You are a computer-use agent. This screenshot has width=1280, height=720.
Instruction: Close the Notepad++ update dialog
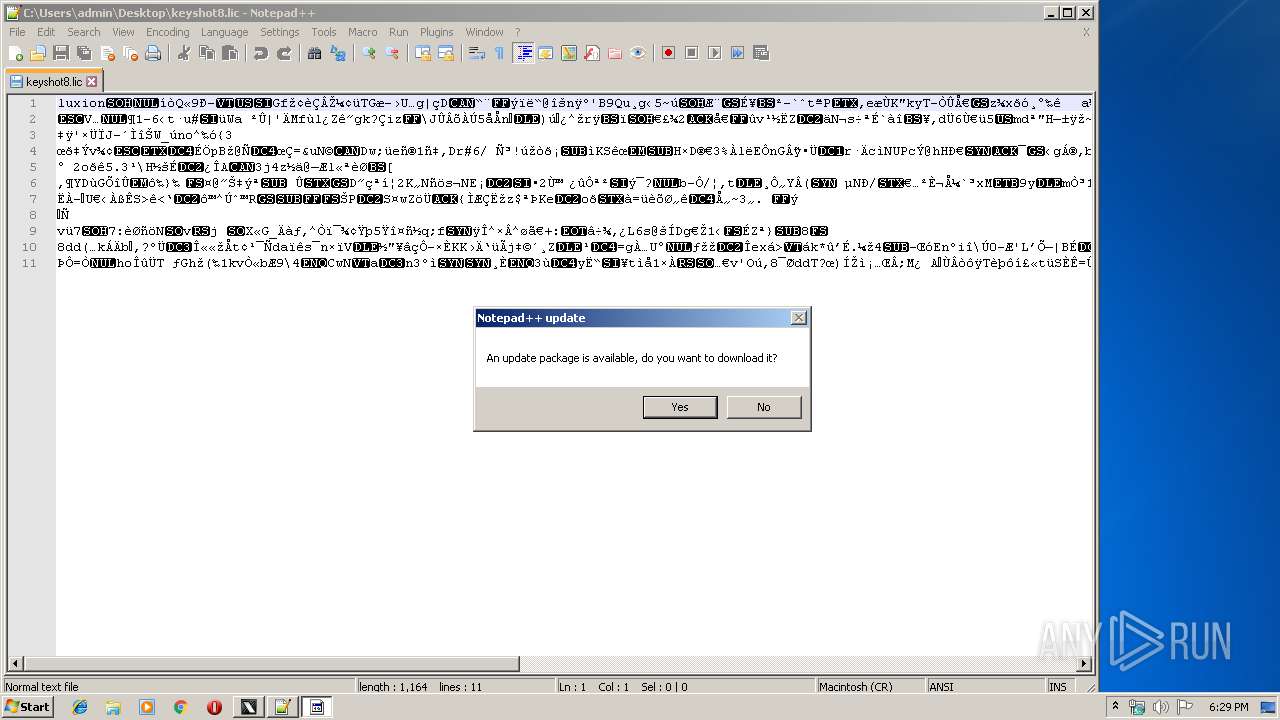(798, 318)
